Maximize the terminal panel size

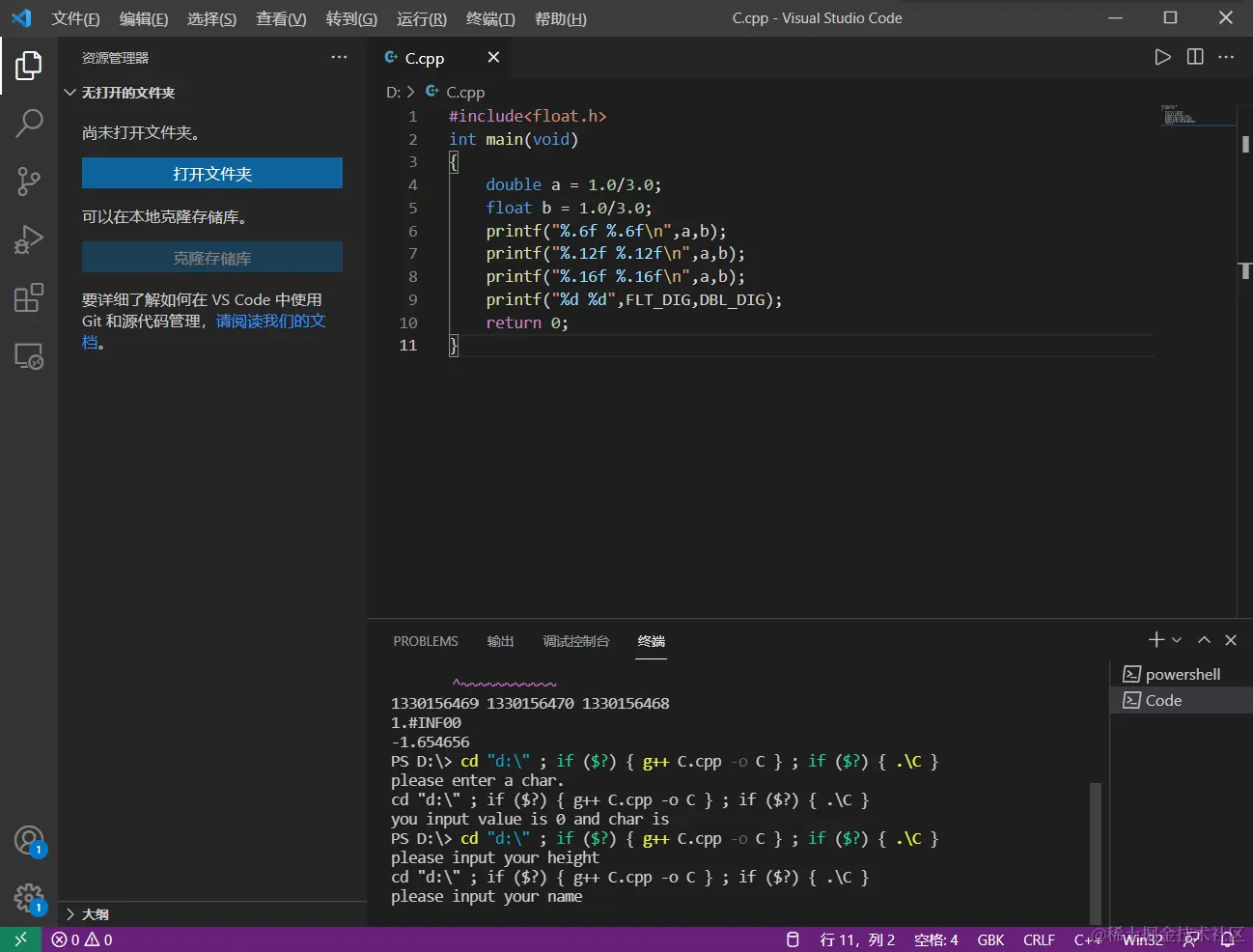1204,640
